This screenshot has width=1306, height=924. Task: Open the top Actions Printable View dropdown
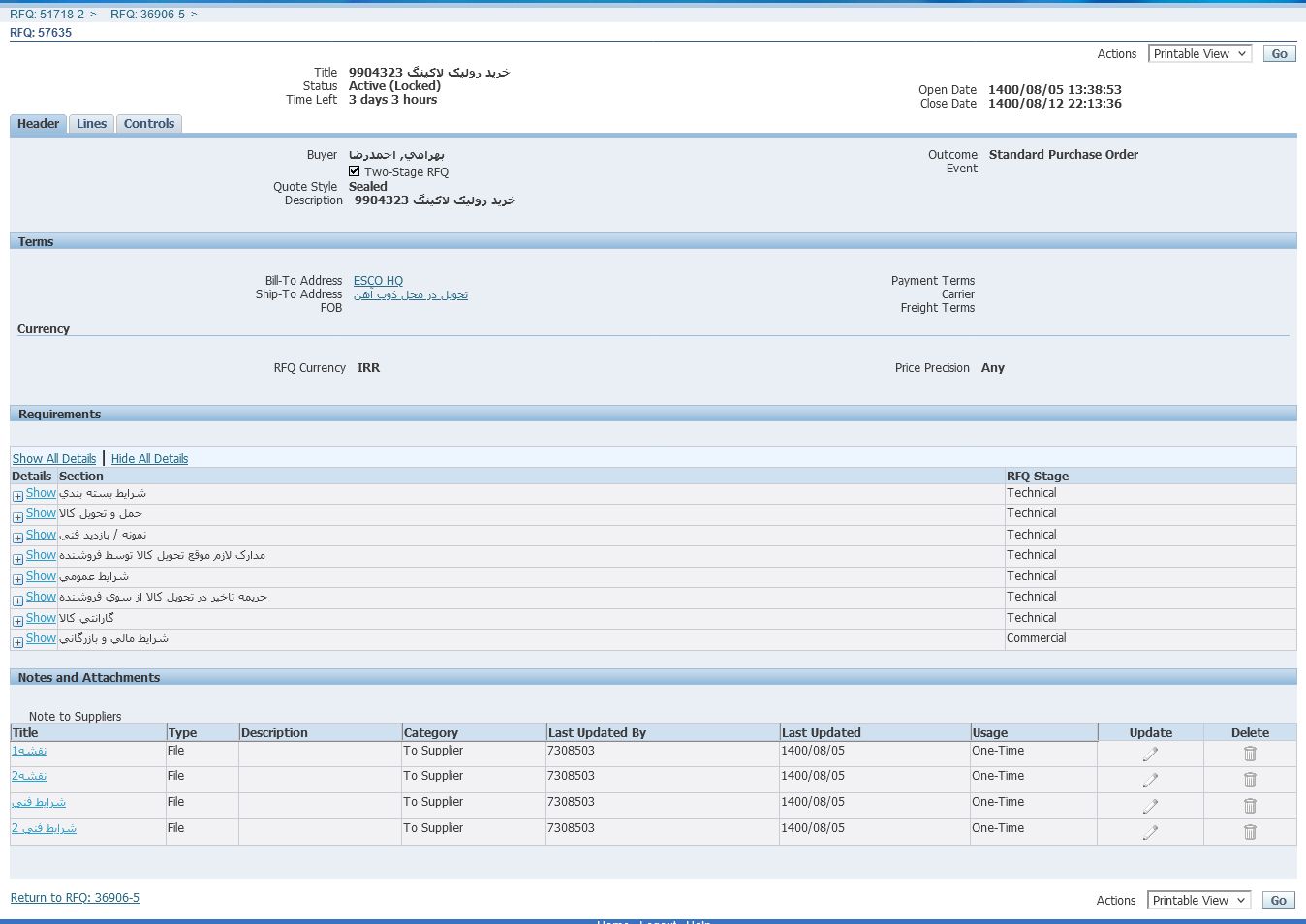1199,54
